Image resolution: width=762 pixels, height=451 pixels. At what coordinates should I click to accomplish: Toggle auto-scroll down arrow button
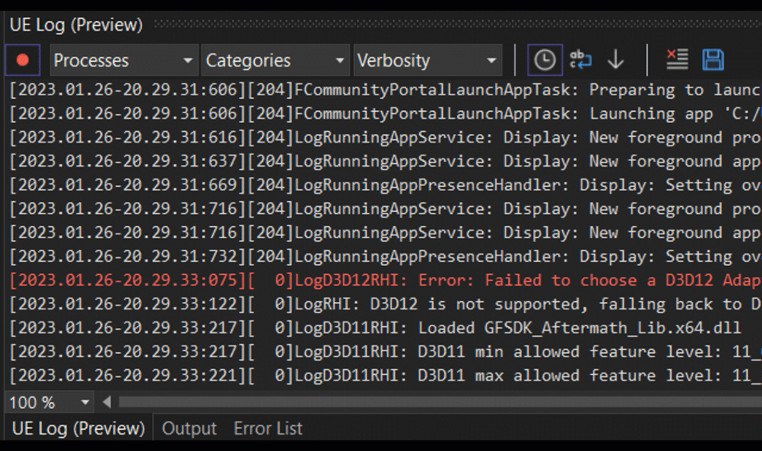[x=616, y=60]
